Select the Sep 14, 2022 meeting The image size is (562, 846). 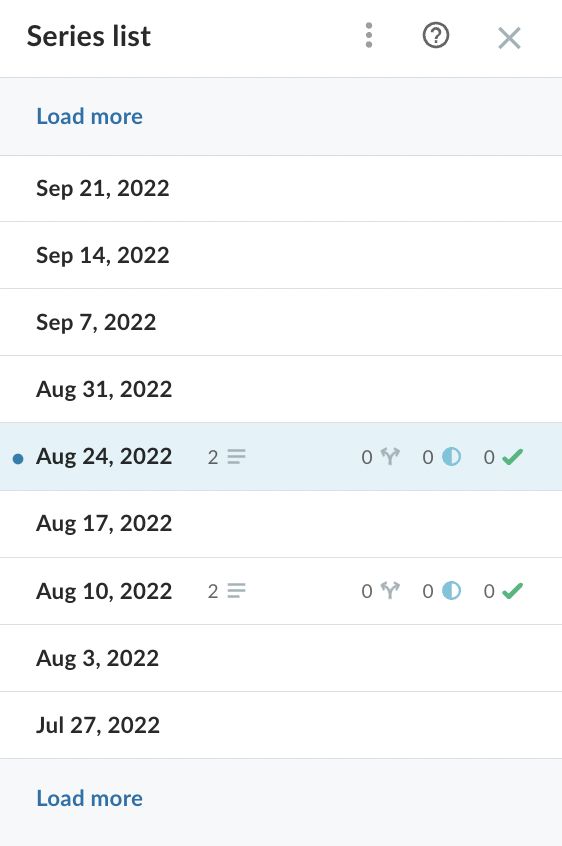(281, 255)
